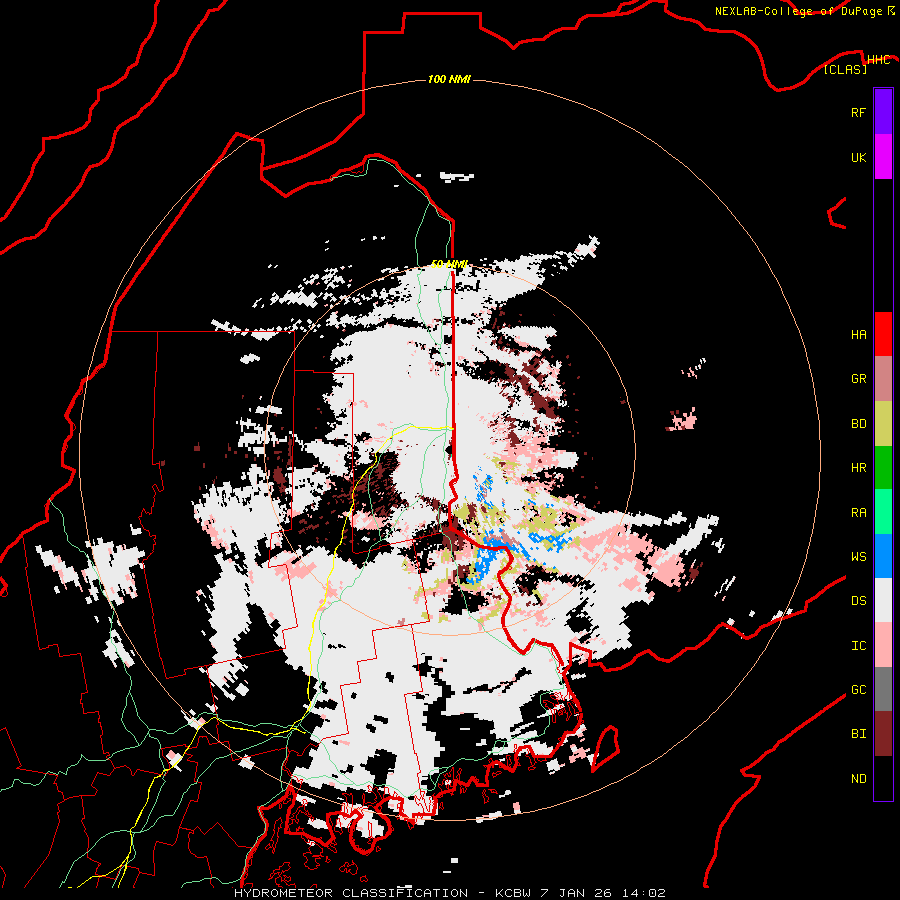Image resolution: width=900 pixels, height=900 pixels.
Task: Click the ND black legend swatch
Action: (x=883, y=778)
